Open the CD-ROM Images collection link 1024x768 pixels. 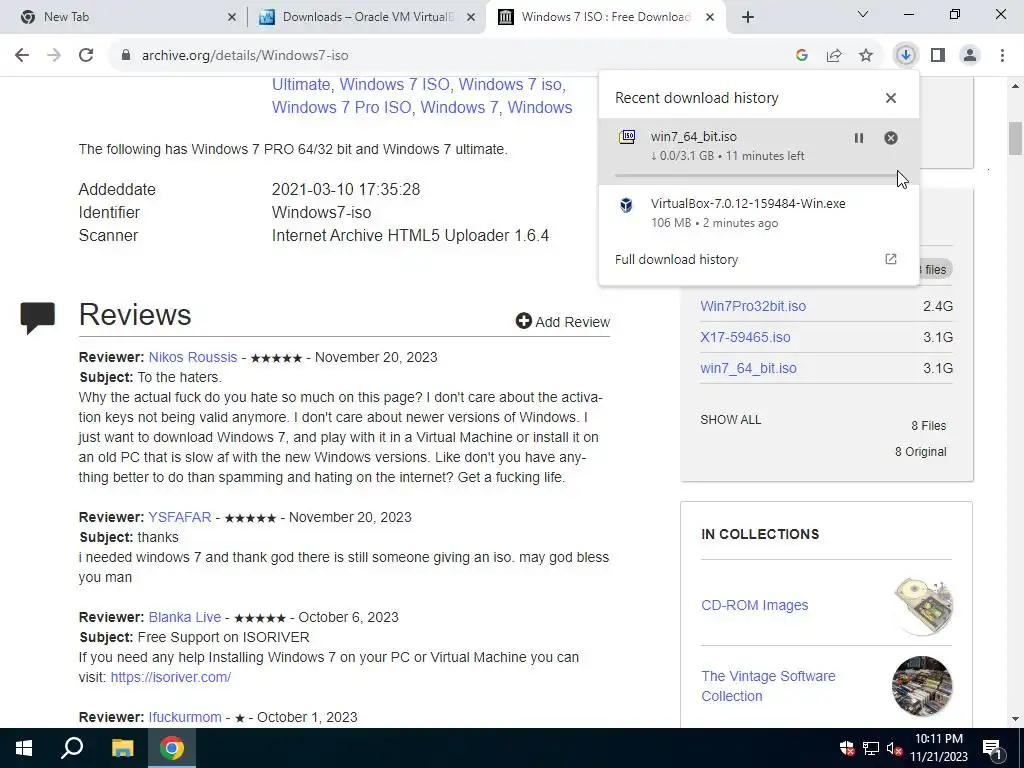(x=754, y=605)
